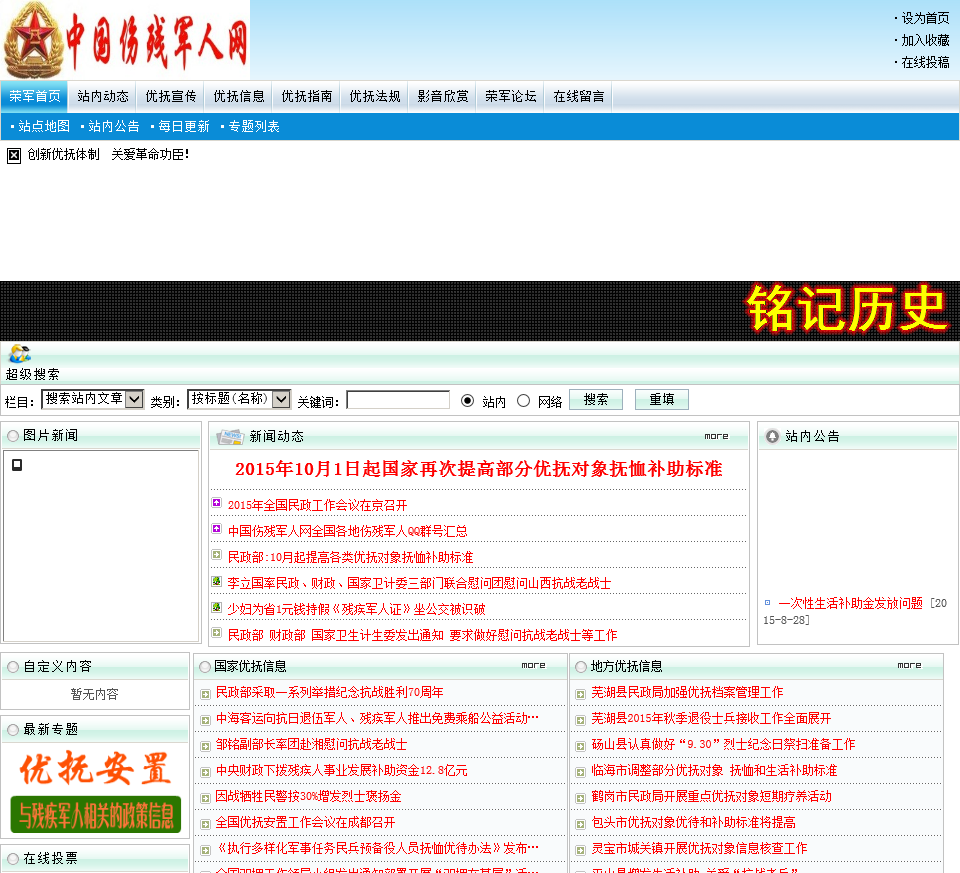
Task: Click the 与残疾军人相关的政策信息 green banner
Action: click(x=96, y=814)
